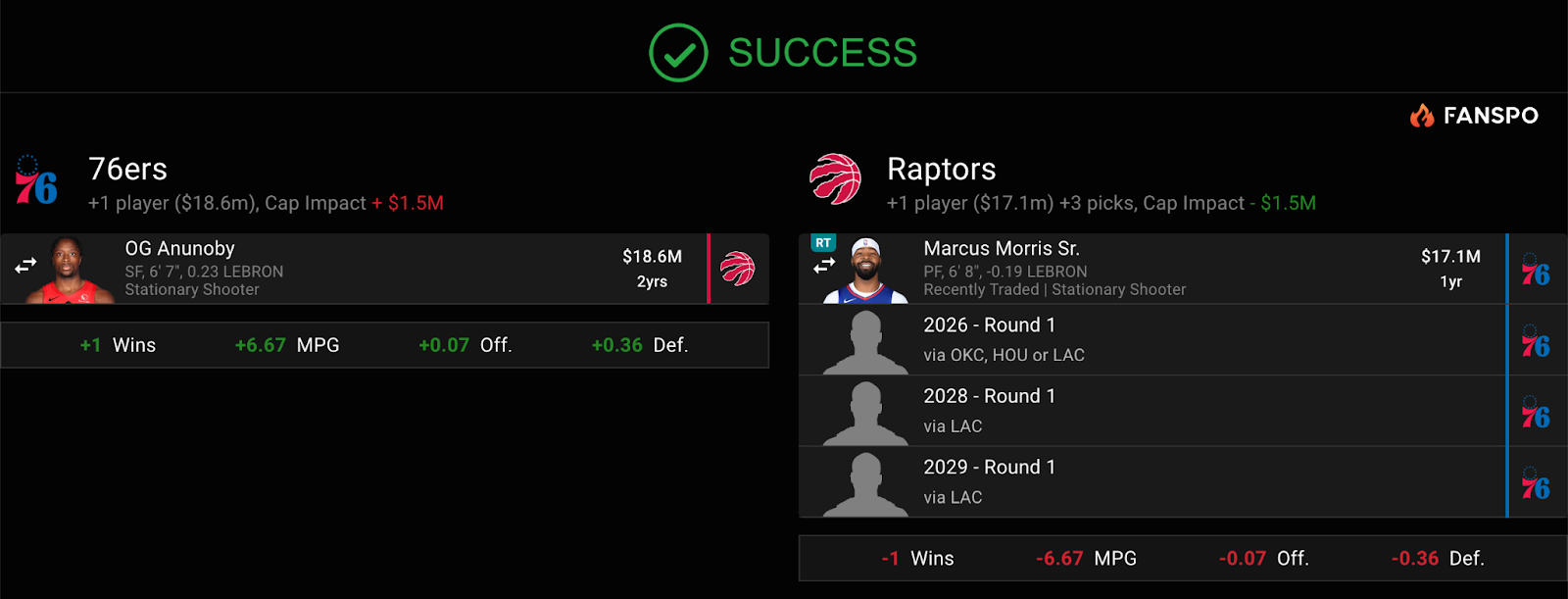Click the RT recently traded badge
This screenshot has height=599, width=1568.
tap(823, 243)
